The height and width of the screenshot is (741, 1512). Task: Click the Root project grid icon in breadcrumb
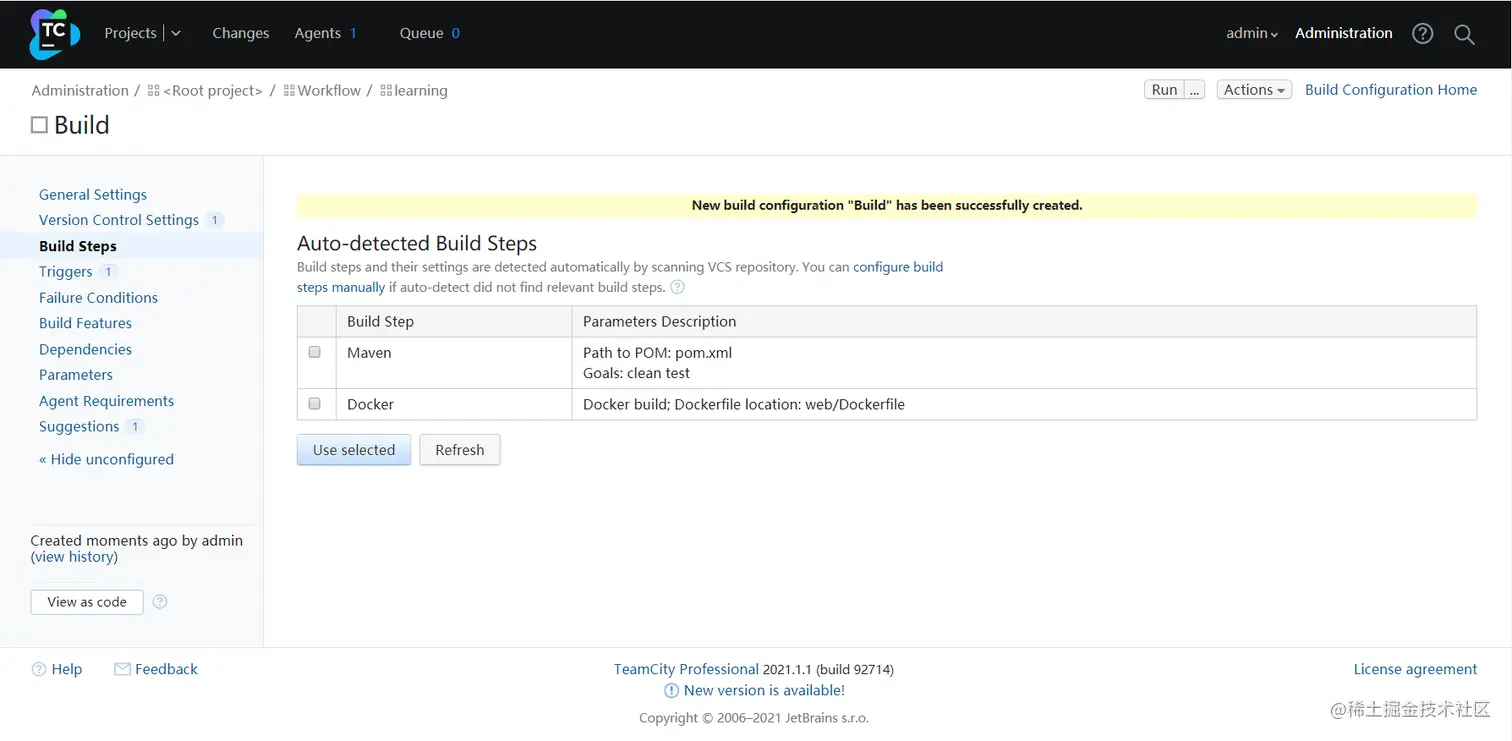click(x=153, y=91)
